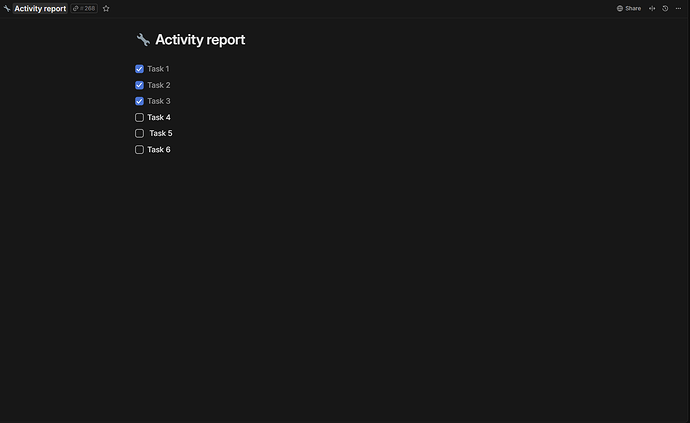Open the Share dialog
The height and width of the screenshot is (423, 690).
coord(629,8)
